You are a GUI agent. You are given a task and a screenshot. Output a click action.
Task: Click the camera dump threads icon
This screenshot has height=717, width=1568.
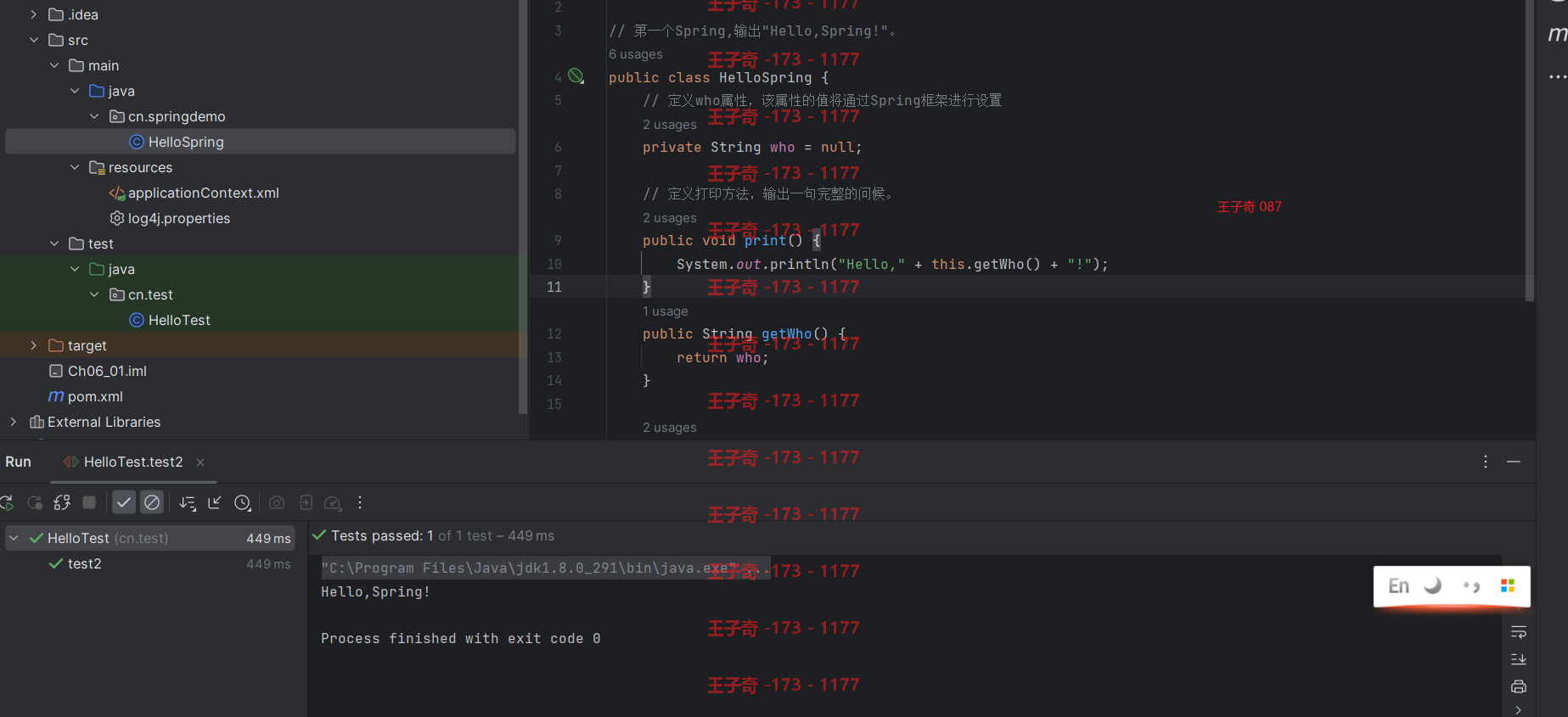tap(277, 502)
